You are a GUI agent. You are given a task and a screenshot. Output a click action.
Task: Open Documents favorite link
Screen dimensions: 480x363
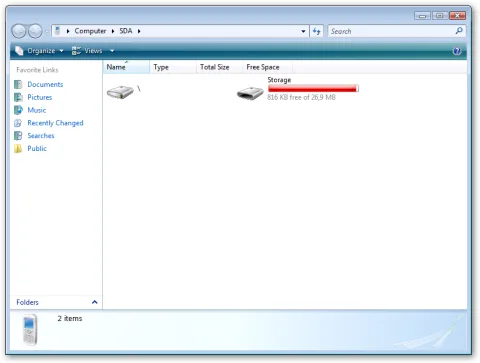[45, 84]
